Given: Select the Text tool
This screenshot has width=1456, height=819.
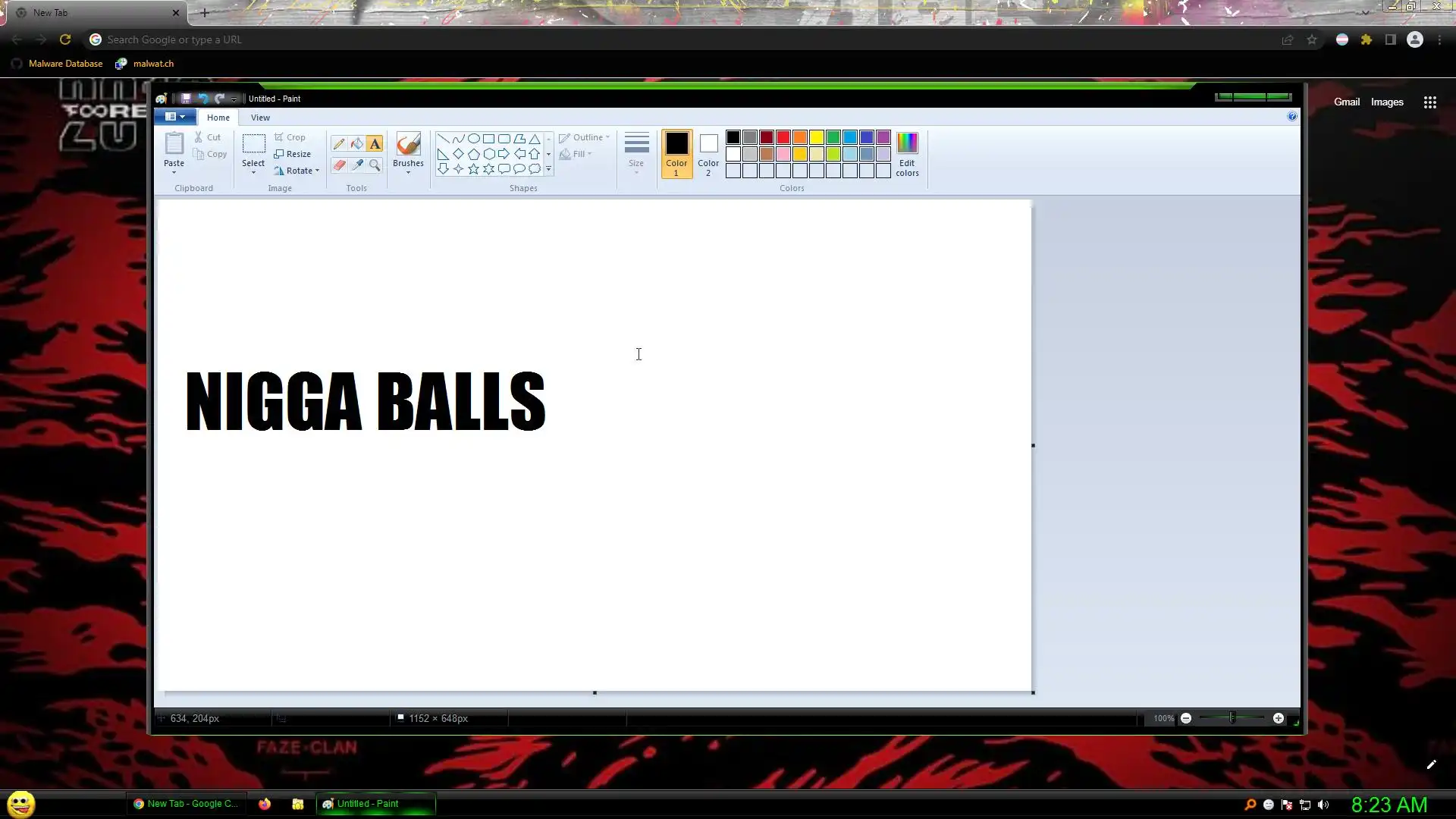Looking at the screenshot, I should [375, 143].
